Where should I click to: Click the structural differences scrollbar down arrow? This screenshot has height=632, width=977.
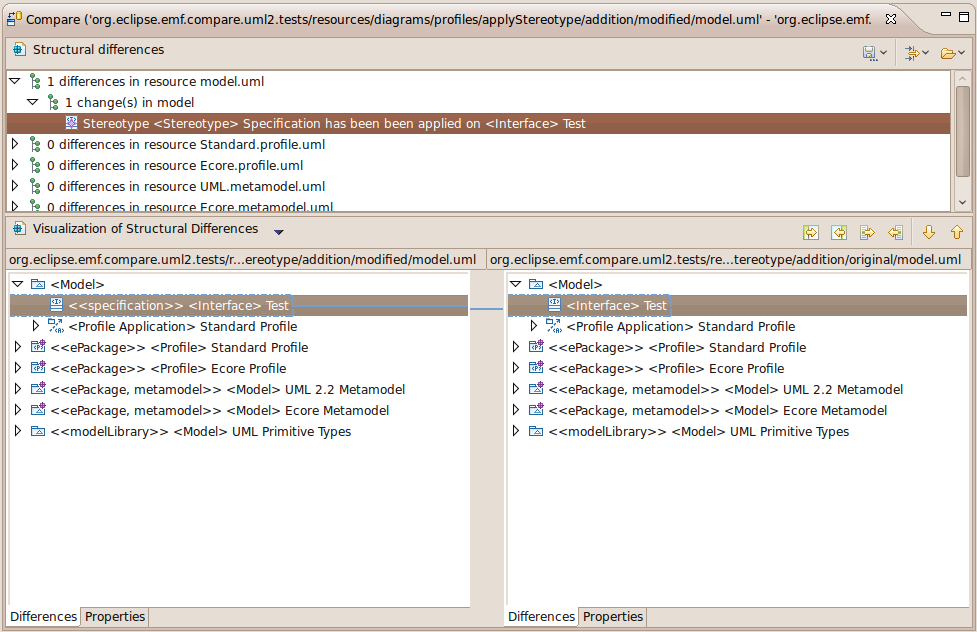pyautogui.click(x=963, y=202)
